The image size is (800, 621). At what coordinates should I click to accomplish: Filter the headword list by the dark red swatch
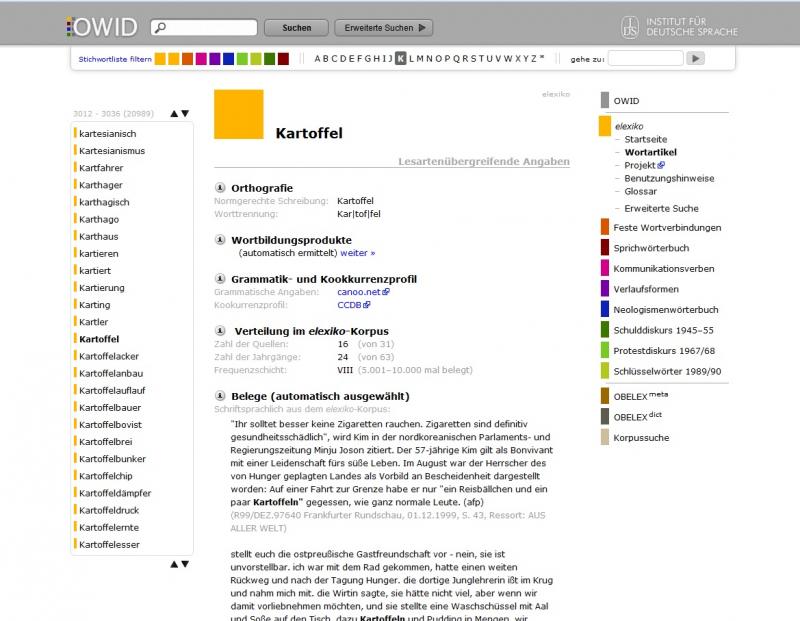[283, 59]
